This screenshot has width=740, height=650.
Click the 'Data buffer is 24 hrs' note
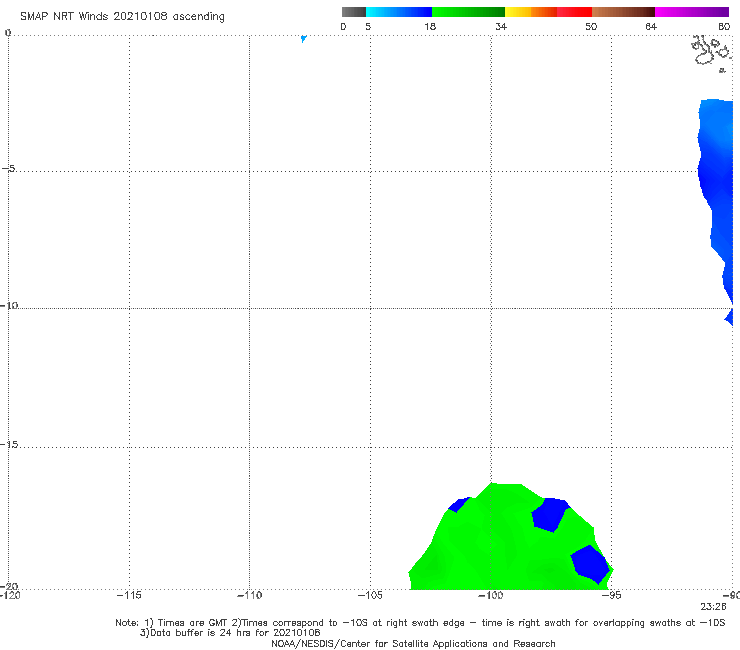[230, 633]
